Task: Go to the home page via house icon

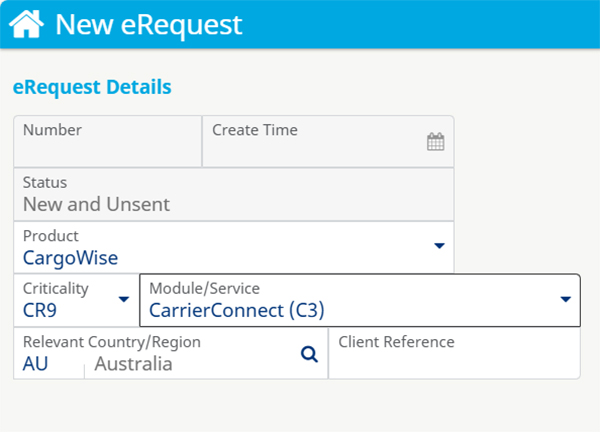Action: click(26, 24)
